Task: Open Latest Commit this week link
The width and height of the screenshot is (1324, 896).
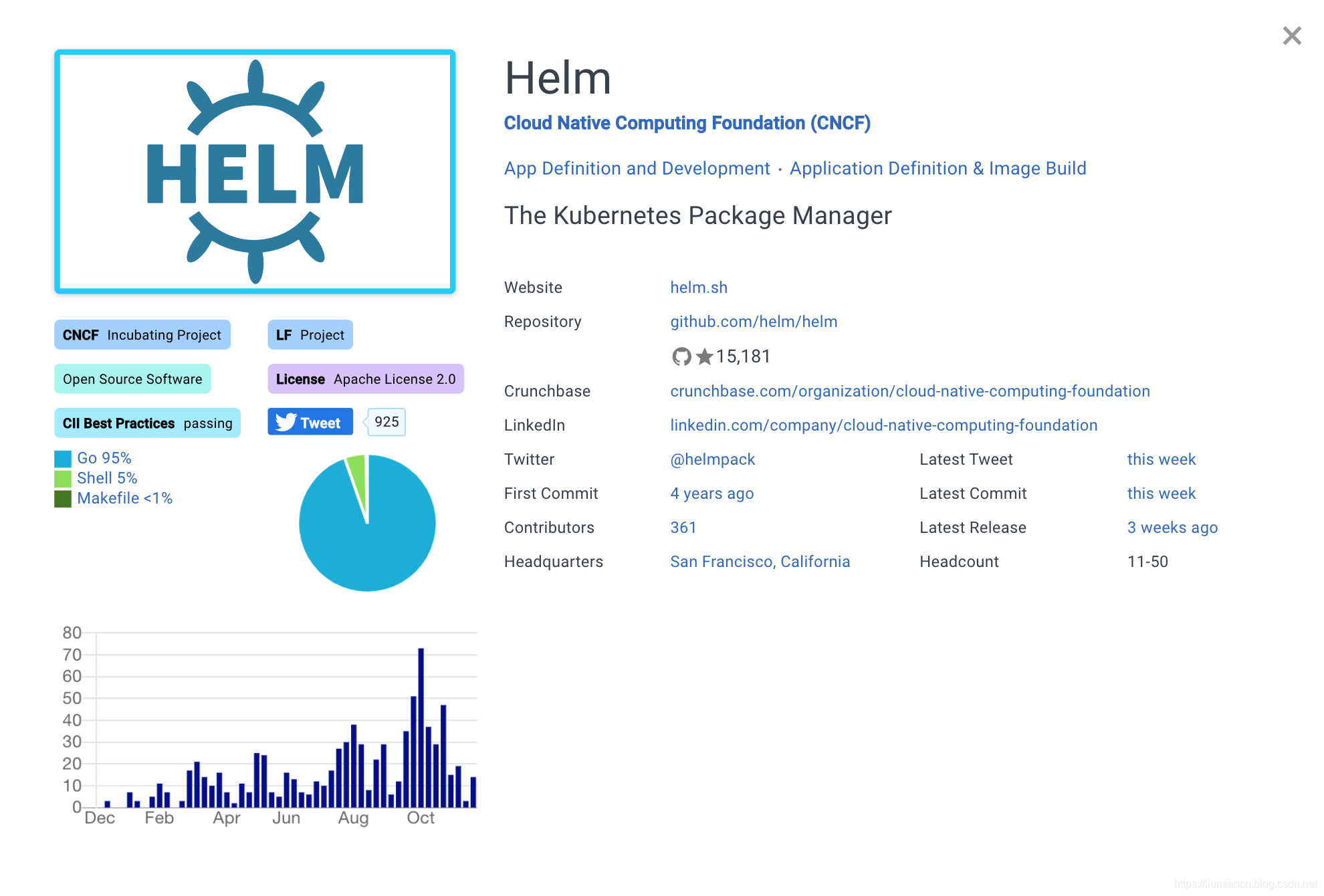Action: [1161, 493]
